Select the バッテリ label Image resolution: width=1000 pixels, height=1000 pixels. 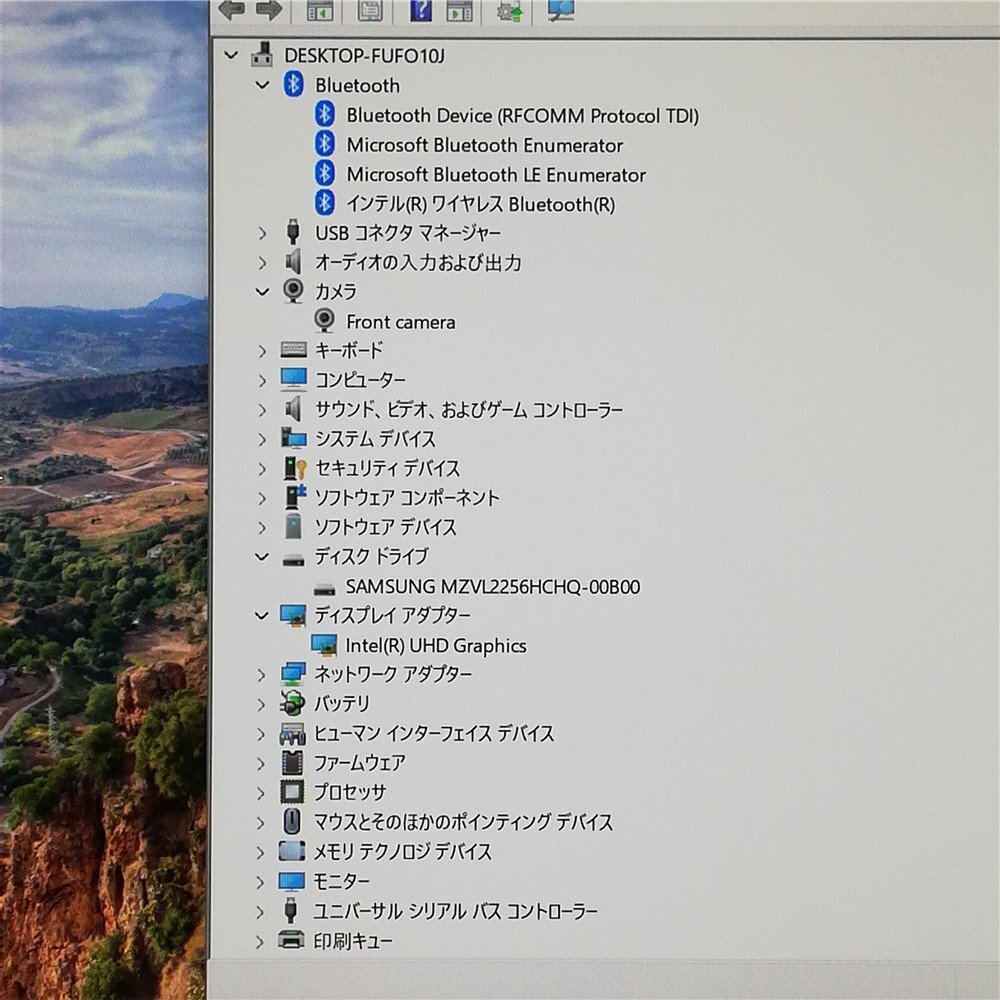[342, 703]
